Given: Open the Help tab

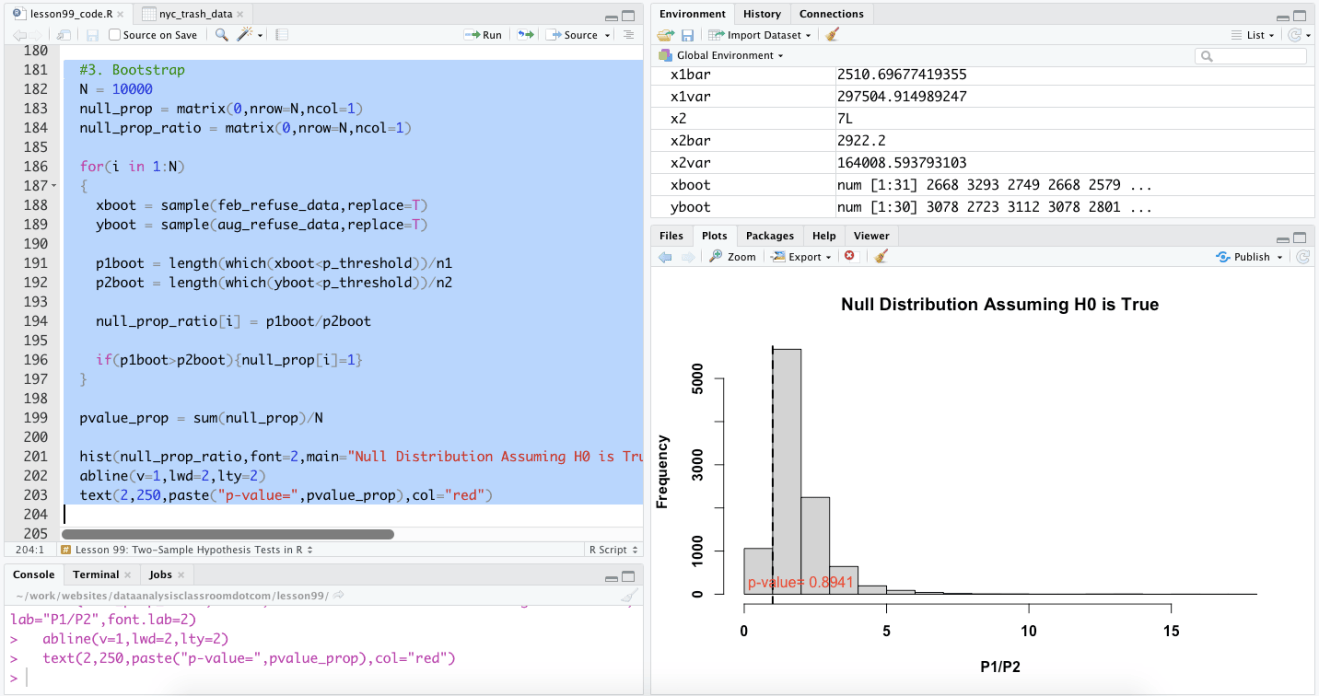Looking at the screenshot, I should coord(824,236).
